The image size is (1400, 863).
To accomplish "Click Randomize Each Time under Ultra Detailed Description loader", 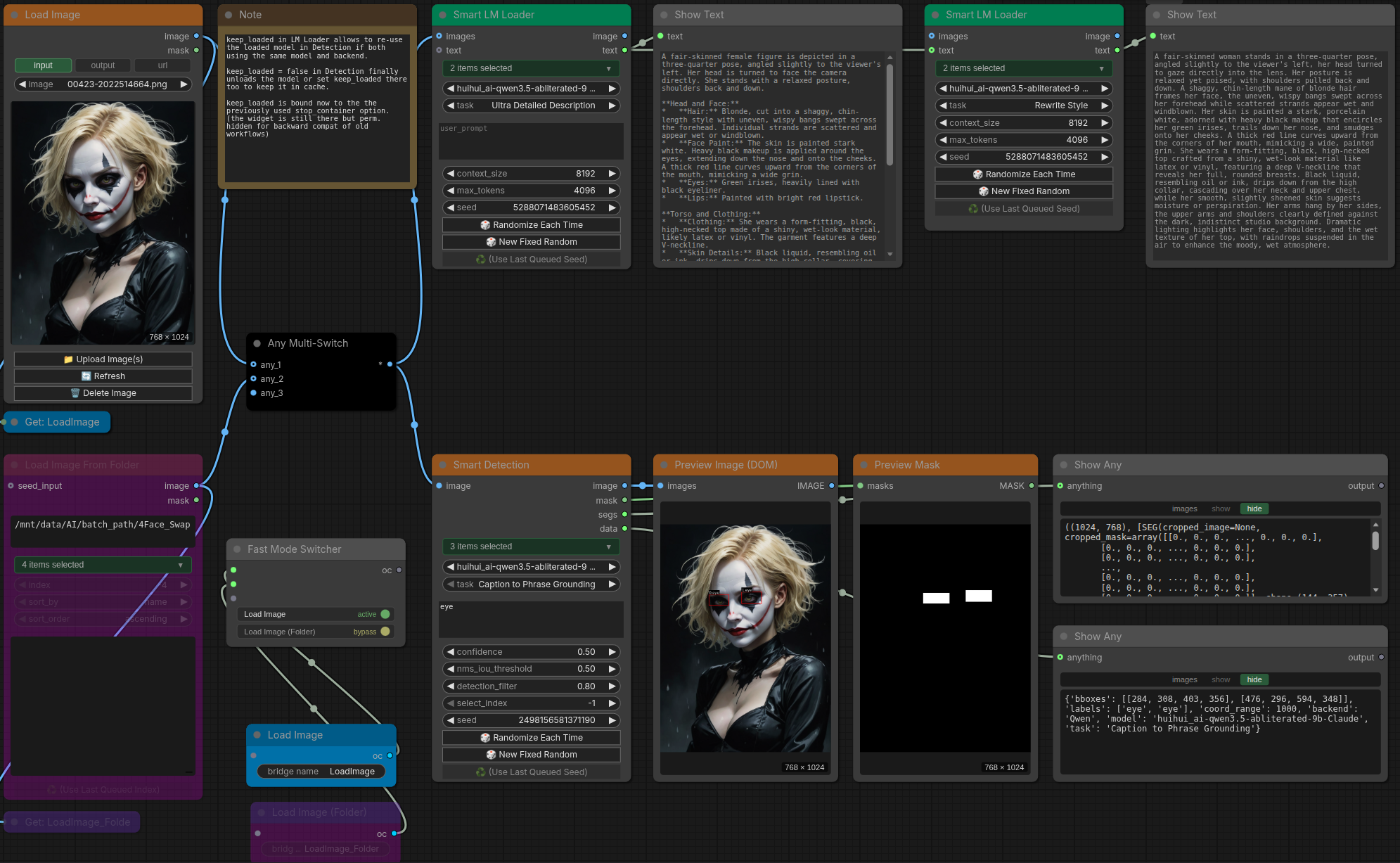I will click(531, 225).
